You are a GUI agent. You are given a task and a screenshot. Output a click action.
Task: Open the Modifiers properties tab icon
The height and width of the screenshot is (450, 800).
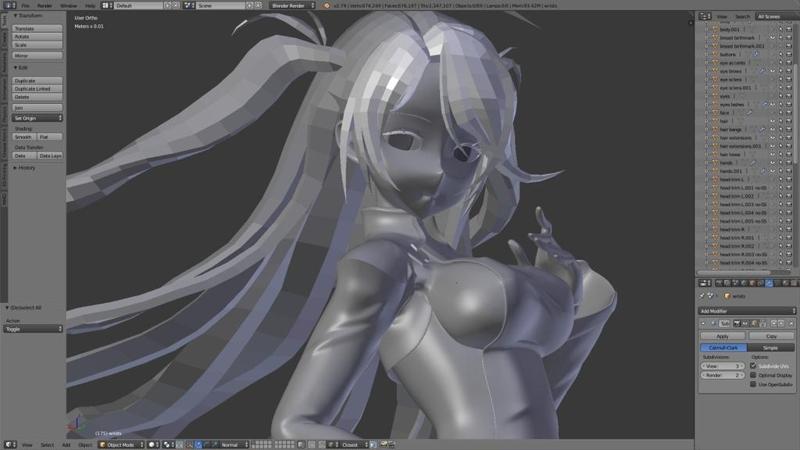click(768, 283)
